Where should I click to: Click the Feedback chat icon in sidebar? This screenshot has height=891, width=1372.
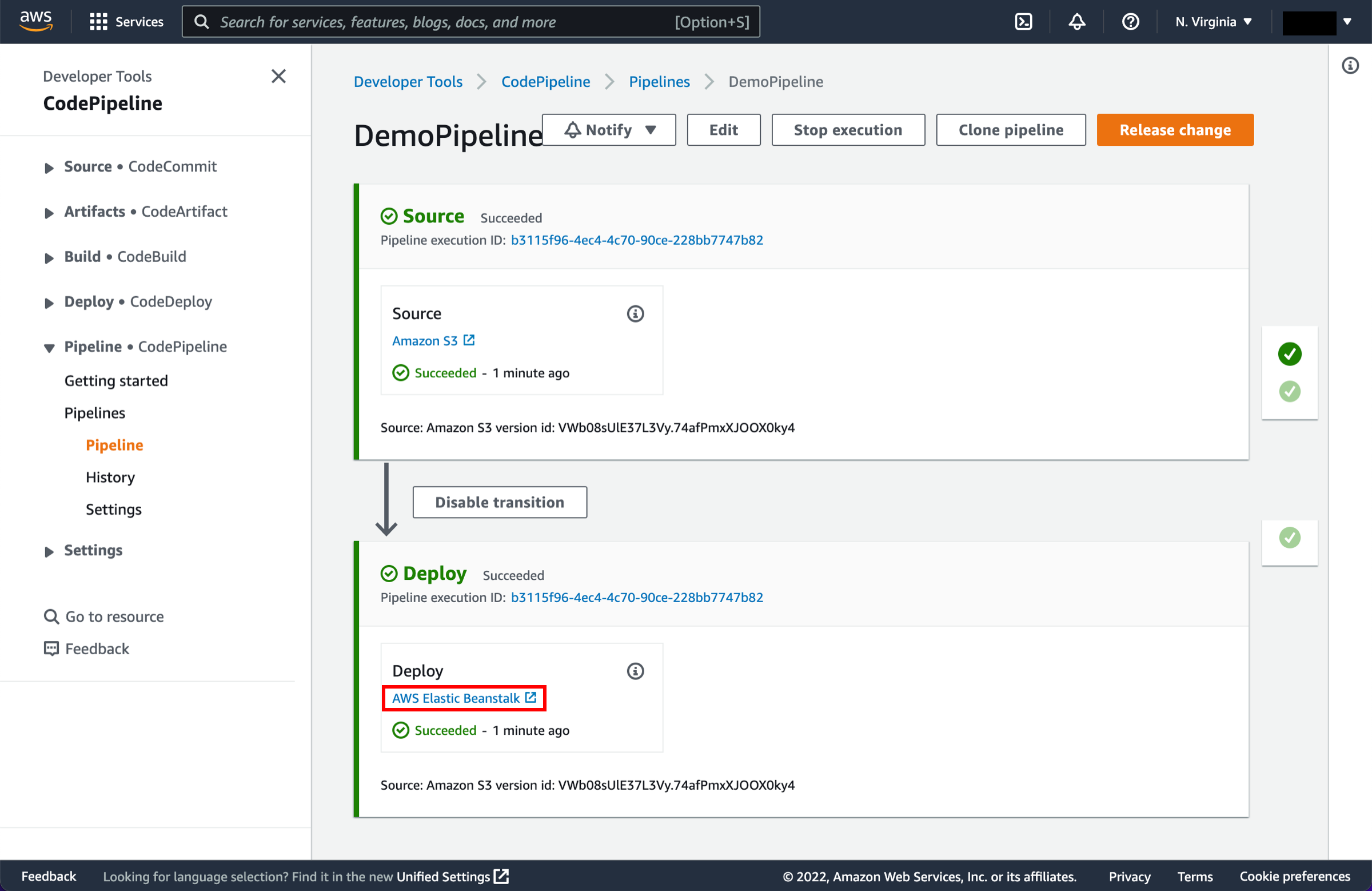51,649
